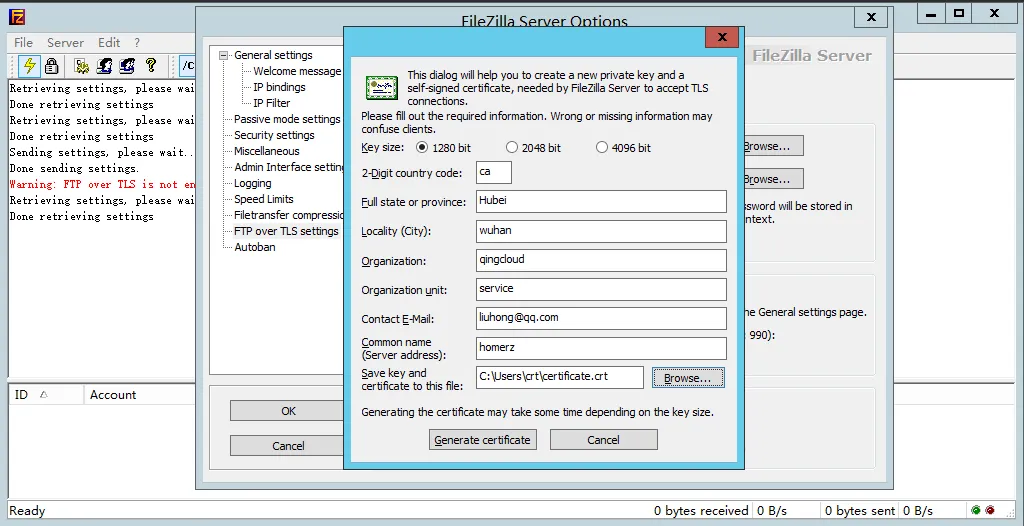Select Filetransfer compression tree item
This screenshot has width=1024, height=526.
pyautogui.click(x=289, y=215)
